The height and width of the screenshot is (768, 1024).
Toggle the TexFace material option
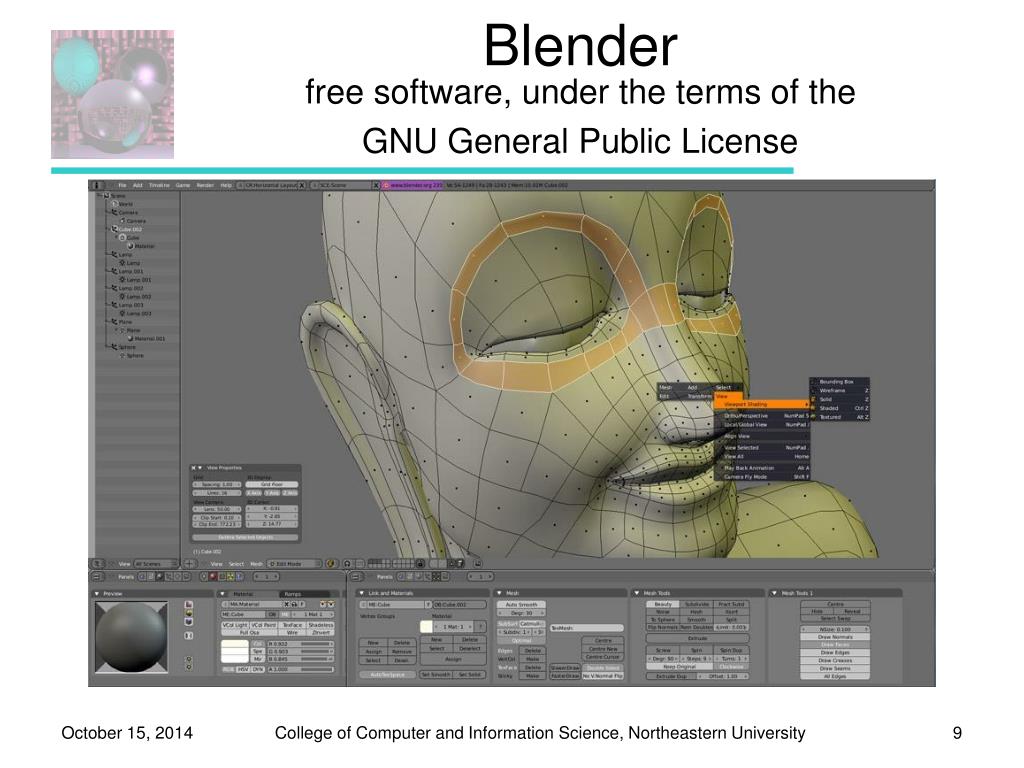point(293,625)
